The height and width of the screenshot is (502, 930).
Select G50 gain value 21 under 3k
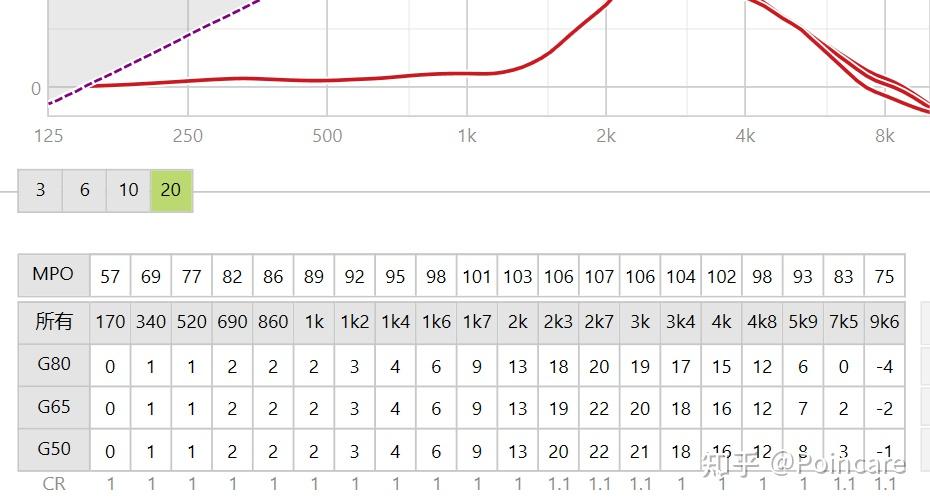(640, 451)
